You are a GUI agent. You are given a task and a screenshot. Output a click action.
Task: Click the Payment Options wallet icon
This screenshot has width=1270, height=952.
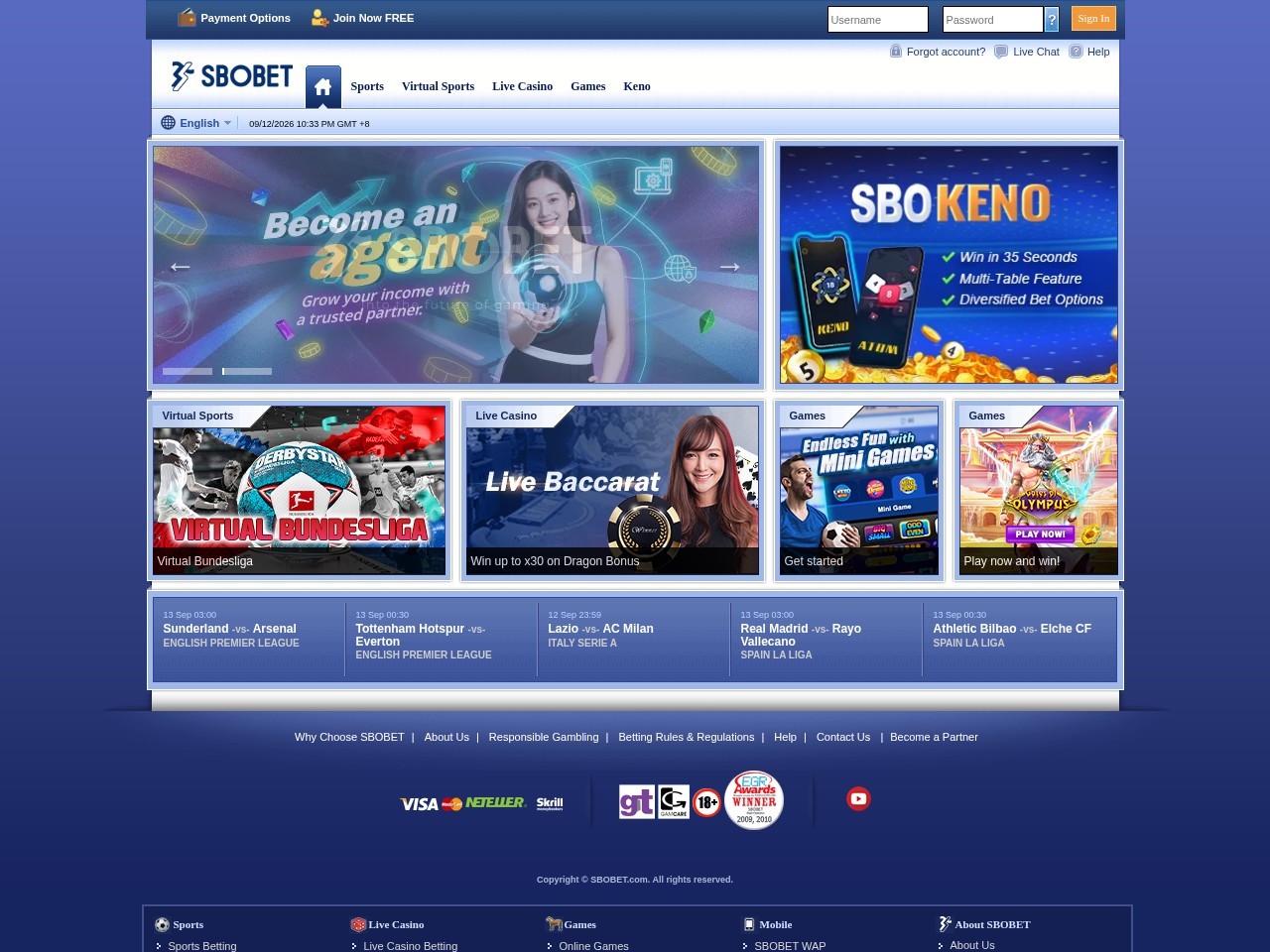point(187,17)
